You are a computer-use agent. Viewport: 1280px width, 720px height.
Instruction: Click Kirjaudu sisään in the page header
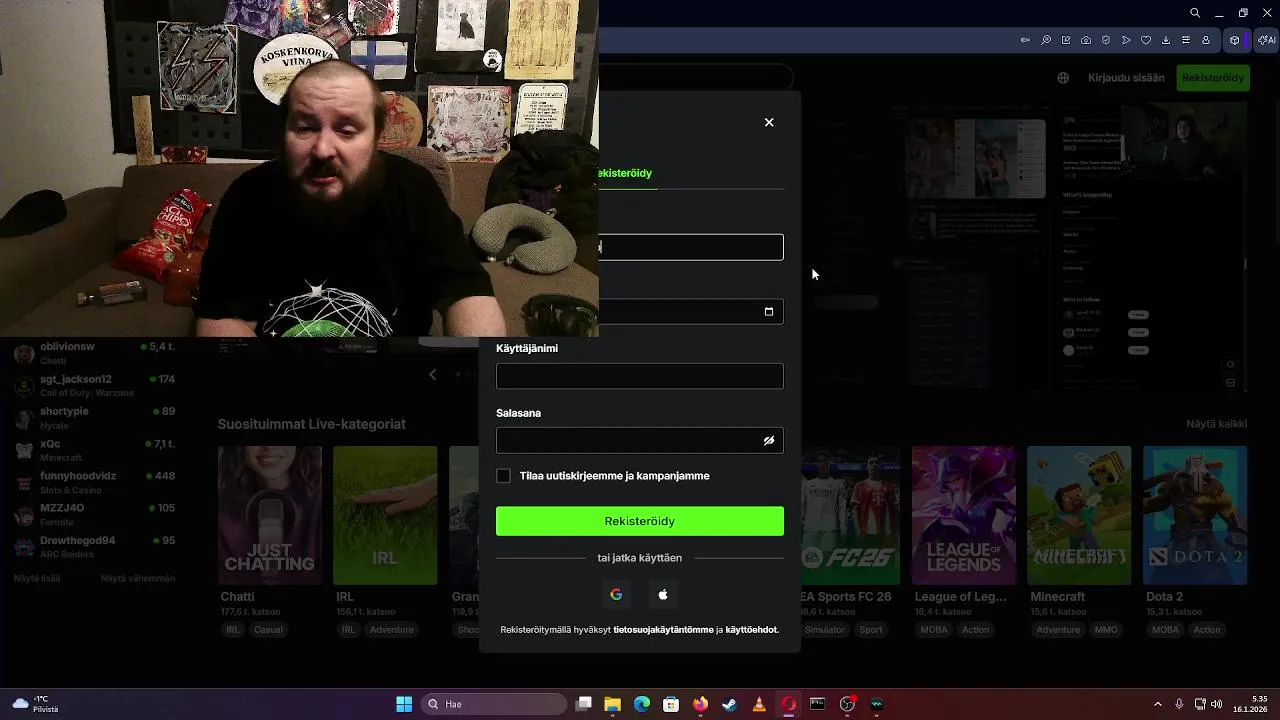(1126, 78)
